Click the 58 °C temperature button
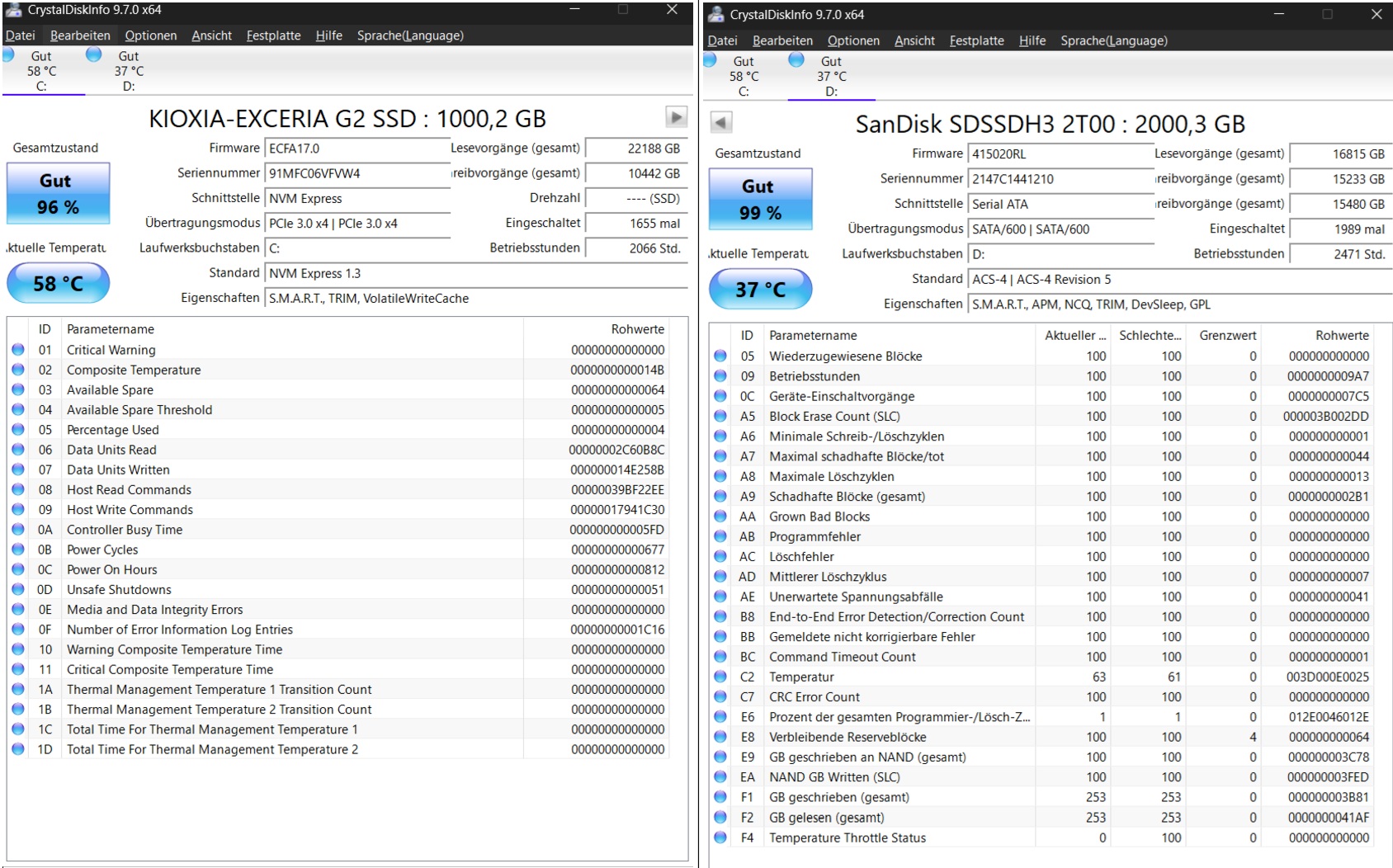This screenshot has width=1393, height=868. click(58, 283)
